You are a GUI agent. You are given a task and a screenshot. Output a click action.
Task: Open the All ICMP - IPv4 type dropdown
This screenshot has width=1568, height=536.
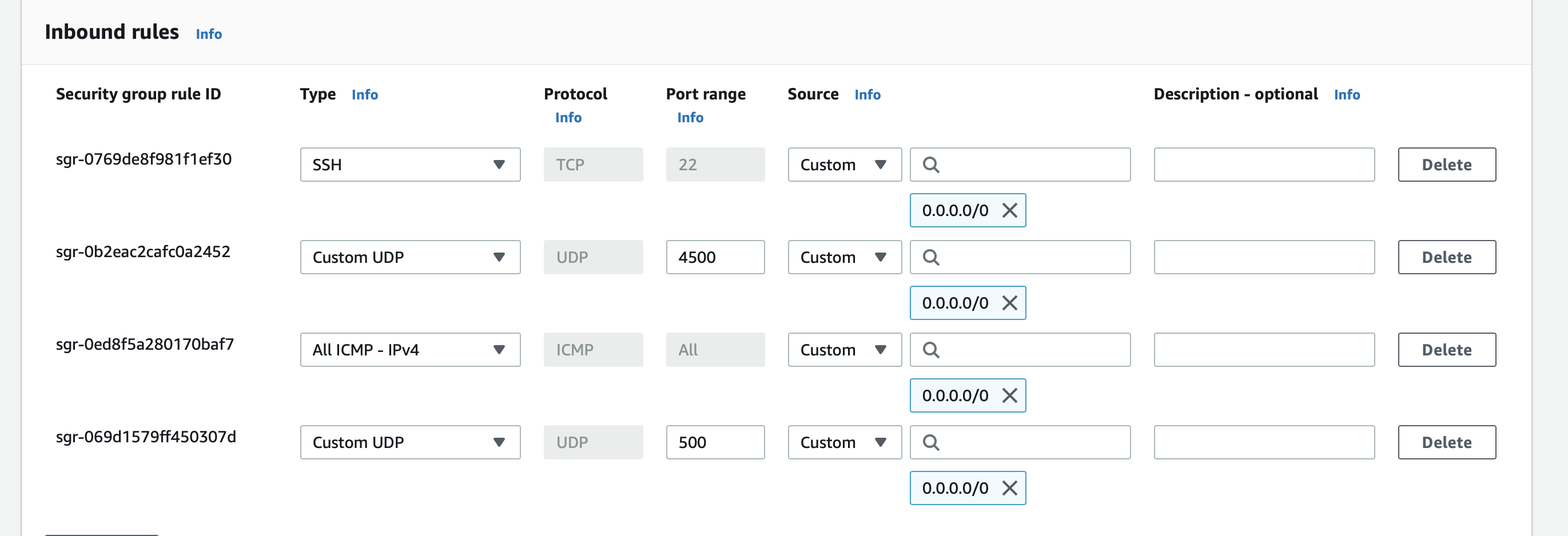tap(409, 350)
